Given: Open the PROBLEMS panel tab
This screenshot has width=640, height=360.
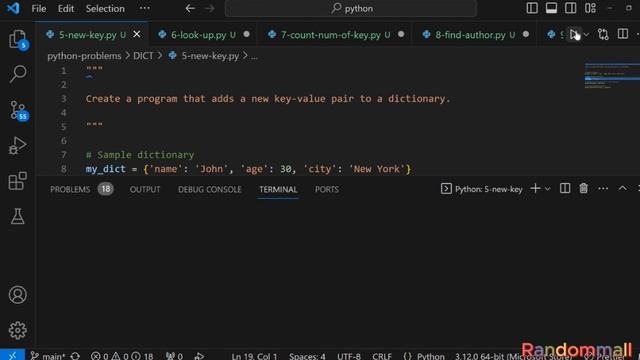Looking at the screenshot, I should tap(81, 189).
